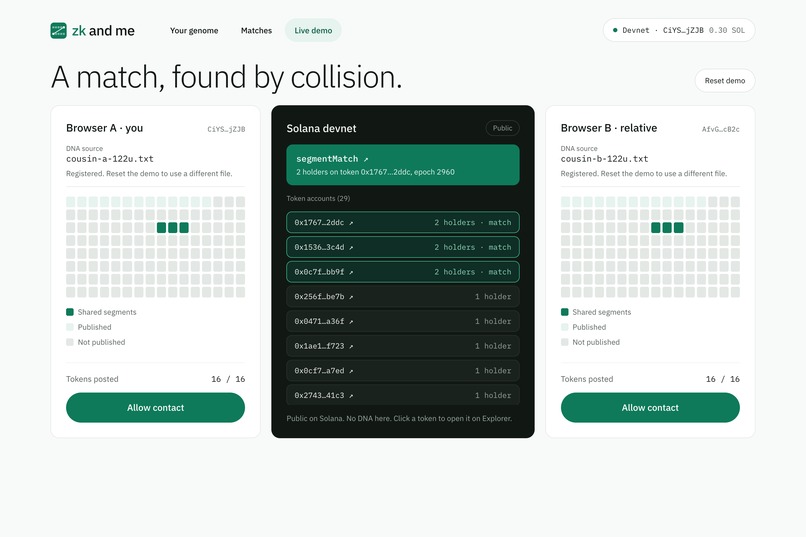806x537 pixels.
Task: Click the Browser B · relative heading
Action: pyautogui.click(x=609, y=128)
